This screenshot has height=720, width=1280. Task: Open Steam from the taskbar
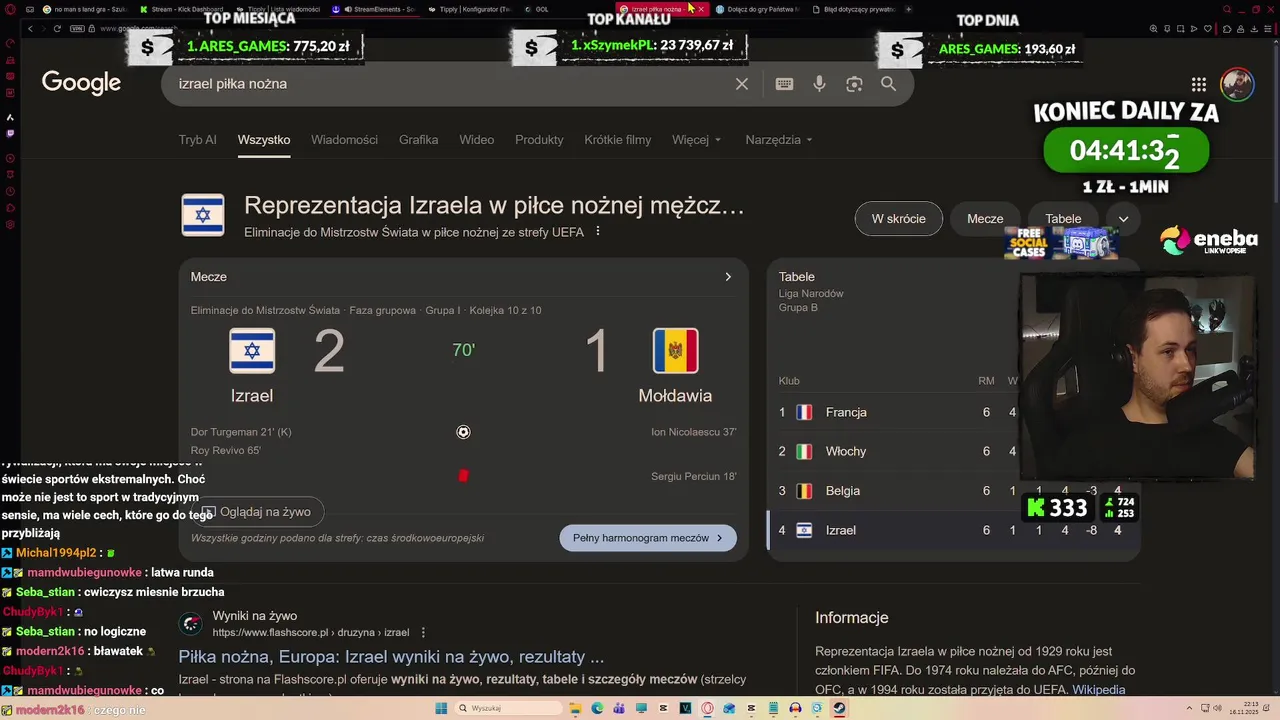click(839, 708)
